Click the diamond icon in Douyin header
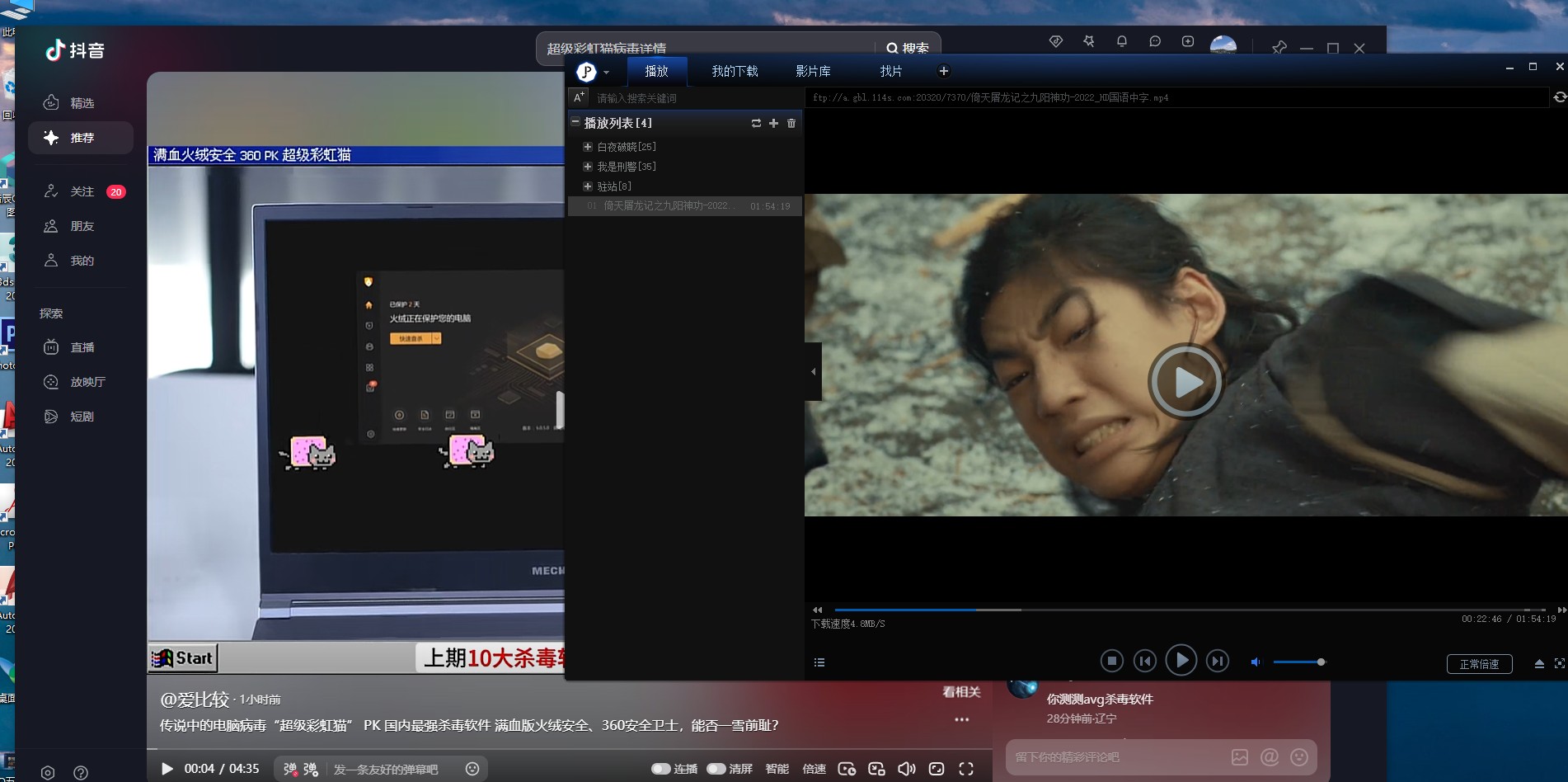This screenshot has height=782, width=1568. tap(1056, 41)
